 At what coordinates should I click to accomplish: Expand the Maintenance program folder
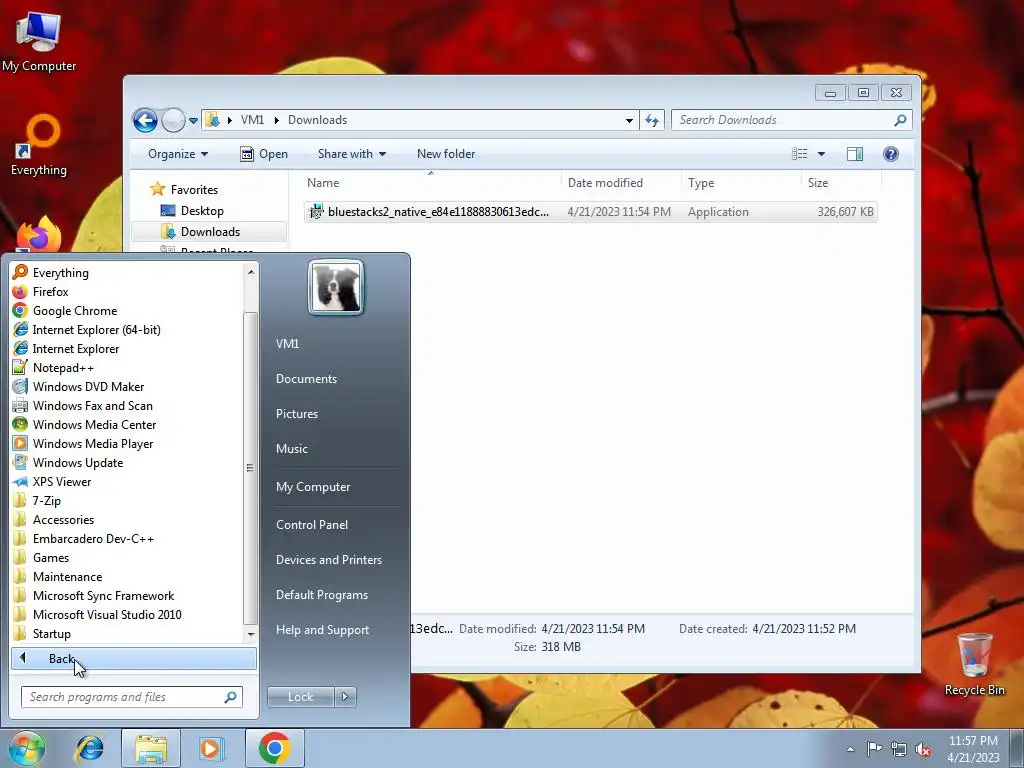(x=67, y=576)
